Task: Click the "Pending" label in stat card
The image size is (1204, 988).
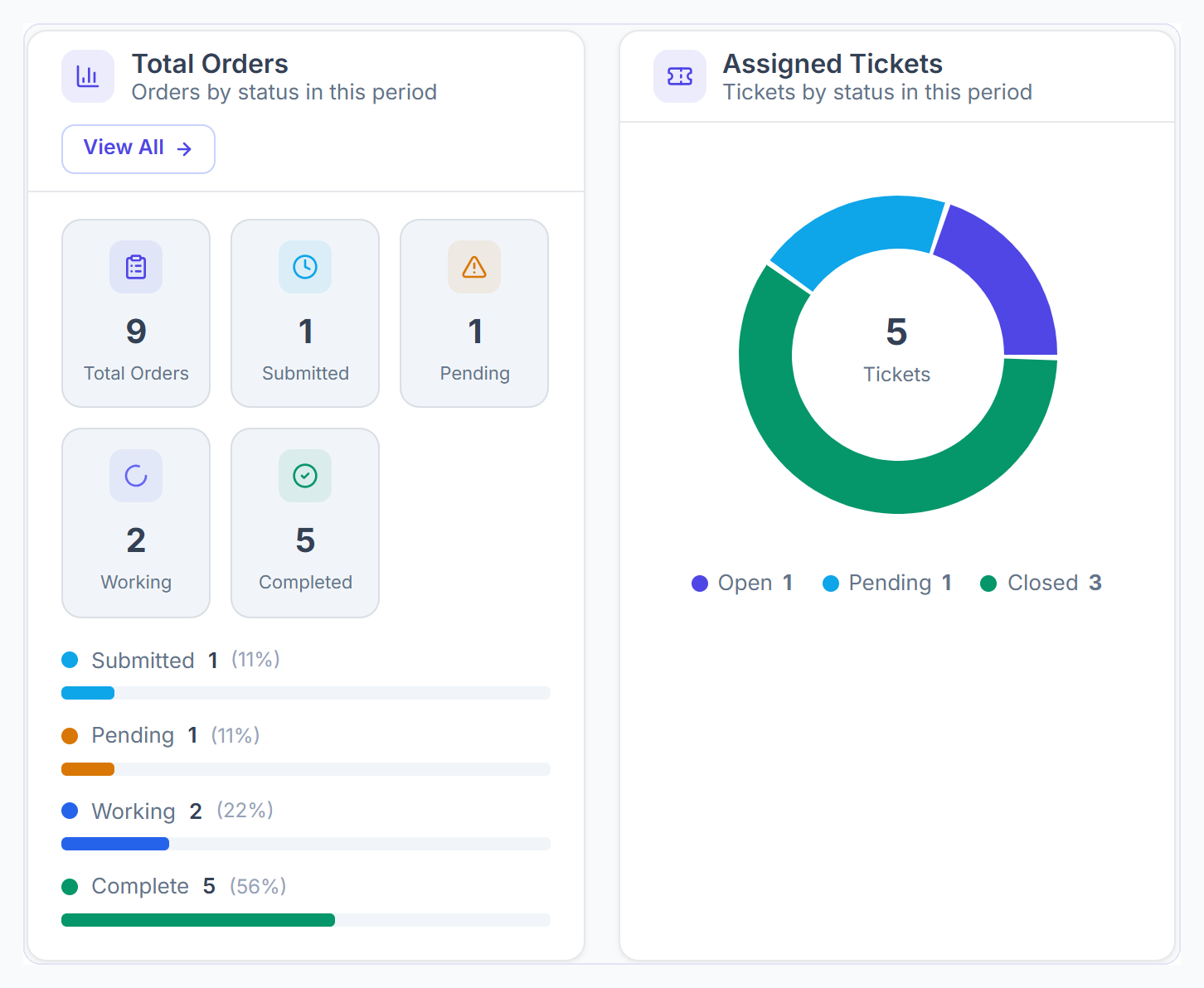Action: tap(475, 374)
